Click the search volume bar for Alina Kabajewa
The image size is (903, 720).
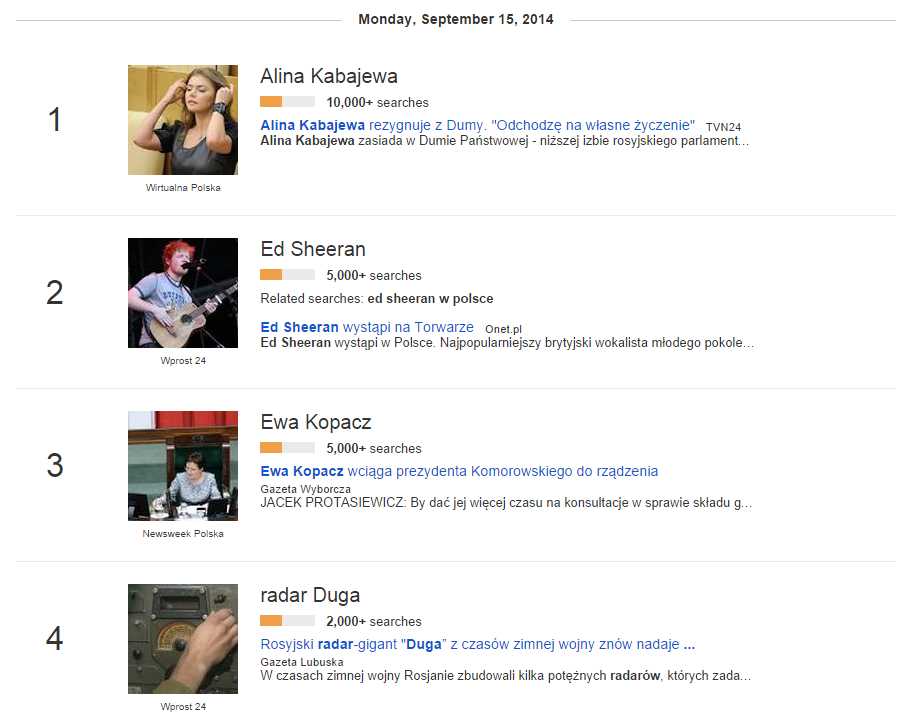(287, 102)
